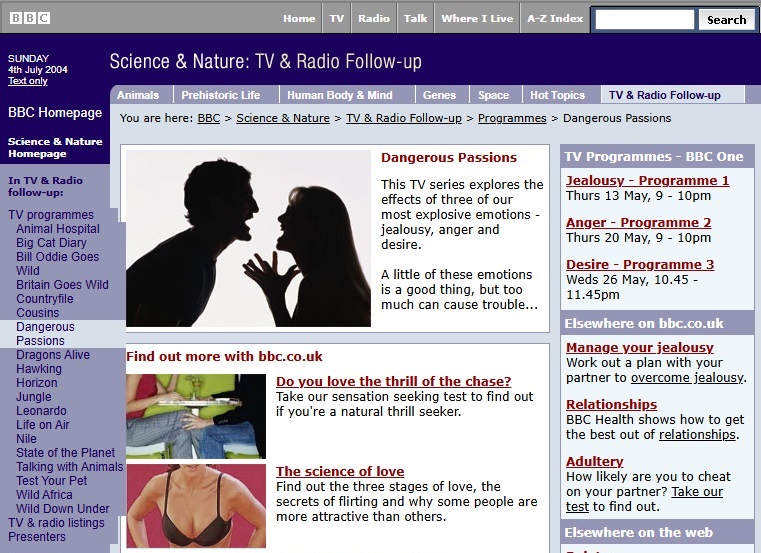Open the Adultery heading link

pyautogui.click(x=595, y=462)
